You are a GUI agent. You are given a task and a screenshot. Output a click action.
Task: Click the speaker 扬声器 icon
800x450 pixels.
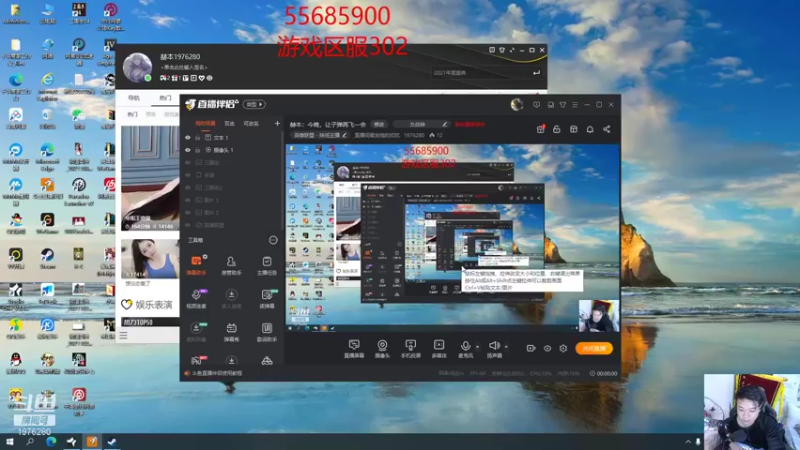point(494,348)
